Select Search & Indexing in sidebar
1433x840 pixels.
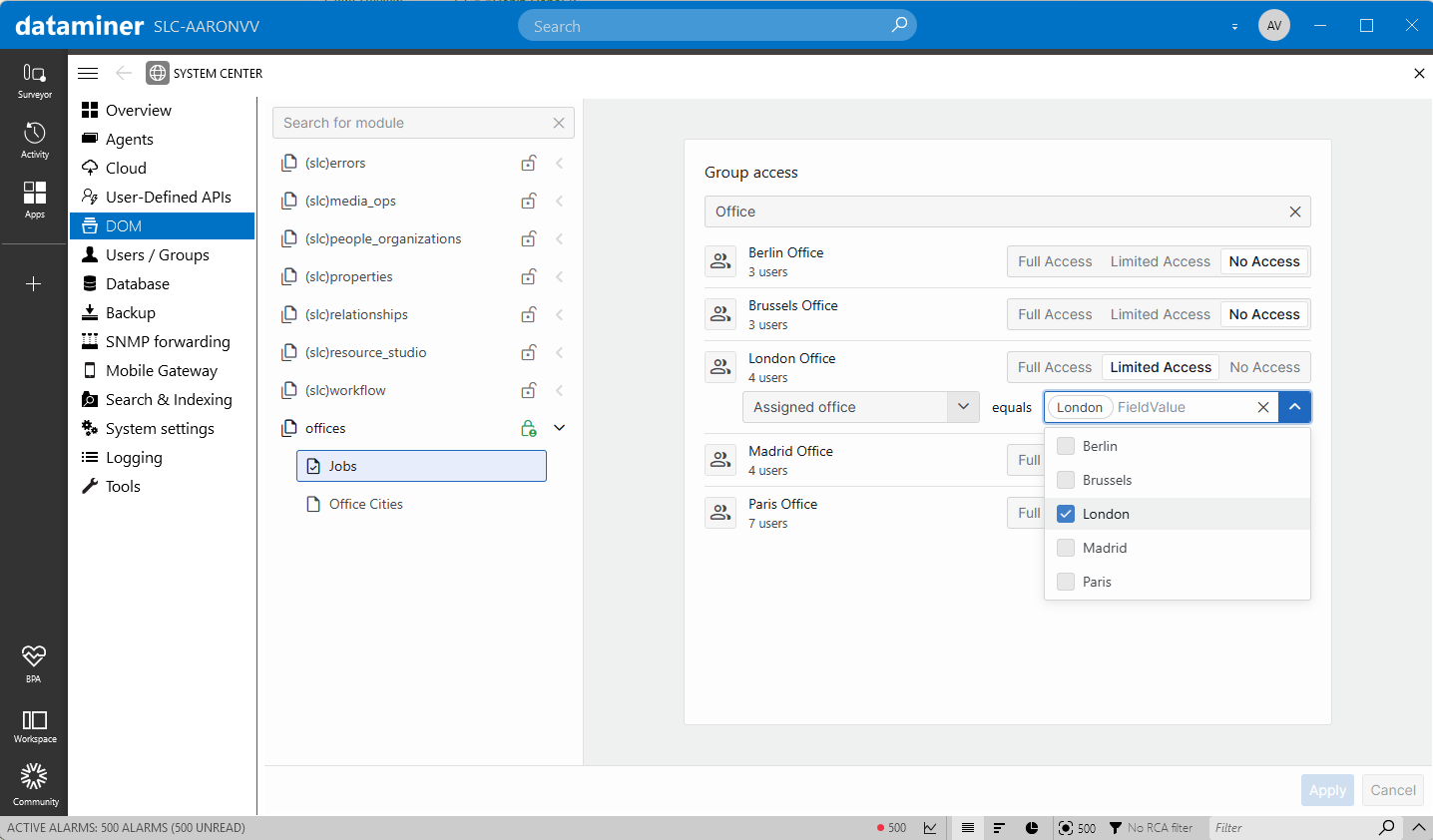click(169, 400)
